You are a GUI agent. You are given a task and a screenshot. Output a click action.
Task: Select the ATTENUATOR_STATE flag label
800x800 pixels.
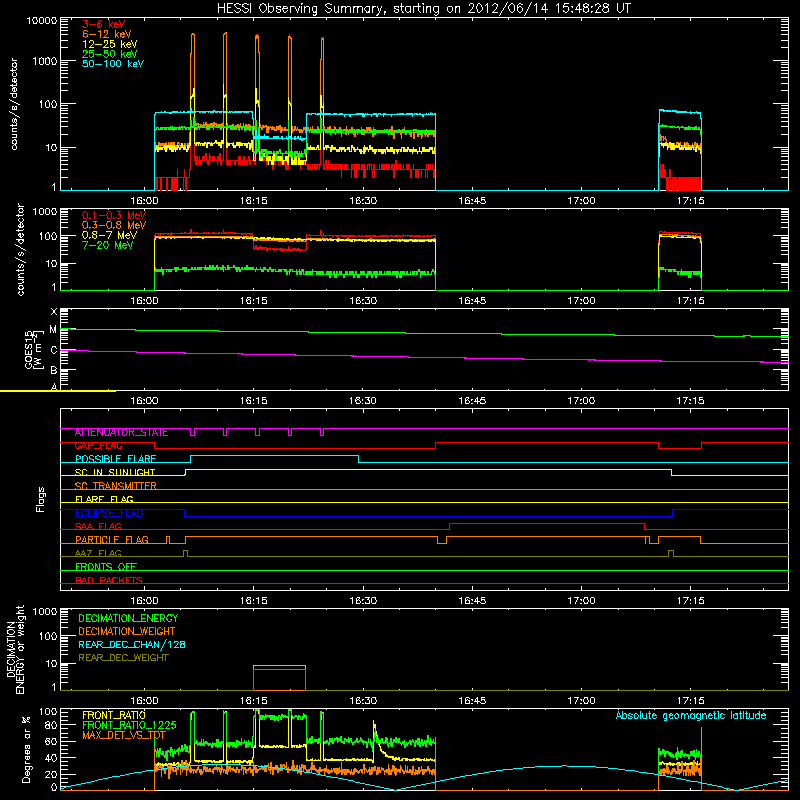(121, 432)
